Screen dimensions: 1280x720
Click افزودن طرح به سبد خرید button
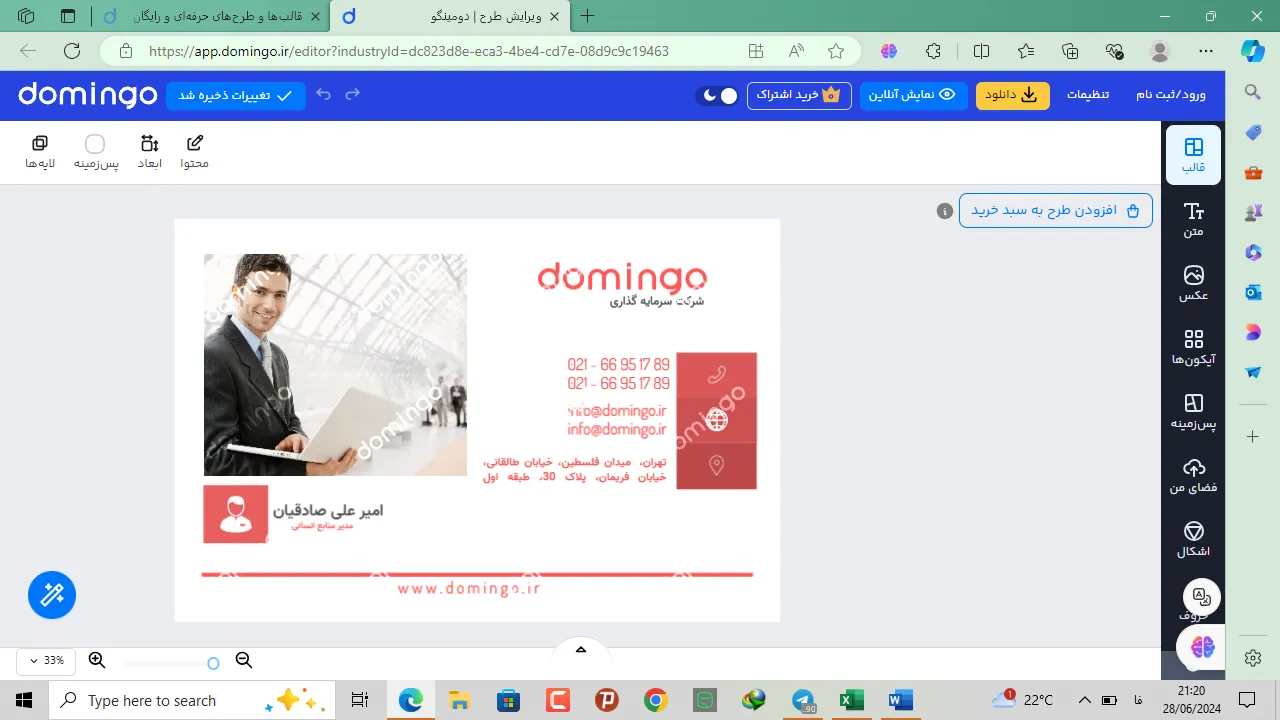(x=1056, y=211)
